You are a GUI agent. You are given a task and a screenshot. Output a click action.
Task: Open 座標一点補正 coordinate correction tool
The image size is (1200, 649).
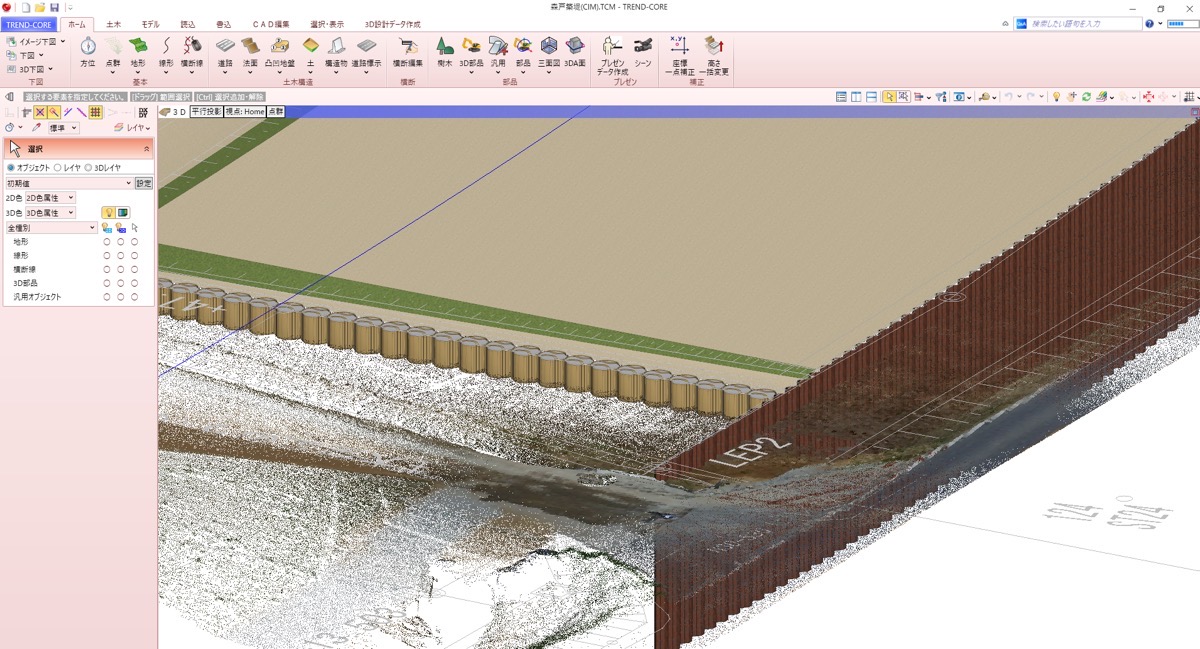point(679,50)
